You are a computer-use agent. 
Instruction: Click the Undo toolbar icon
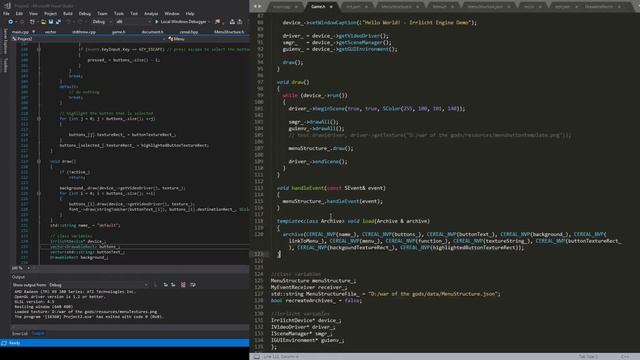pyautogui.click(x=68, y=22)
